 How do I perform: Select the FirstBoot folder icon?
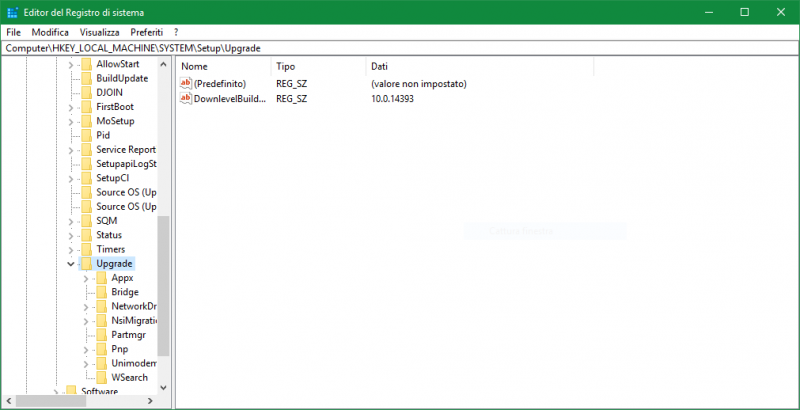[x=87, y=107]
